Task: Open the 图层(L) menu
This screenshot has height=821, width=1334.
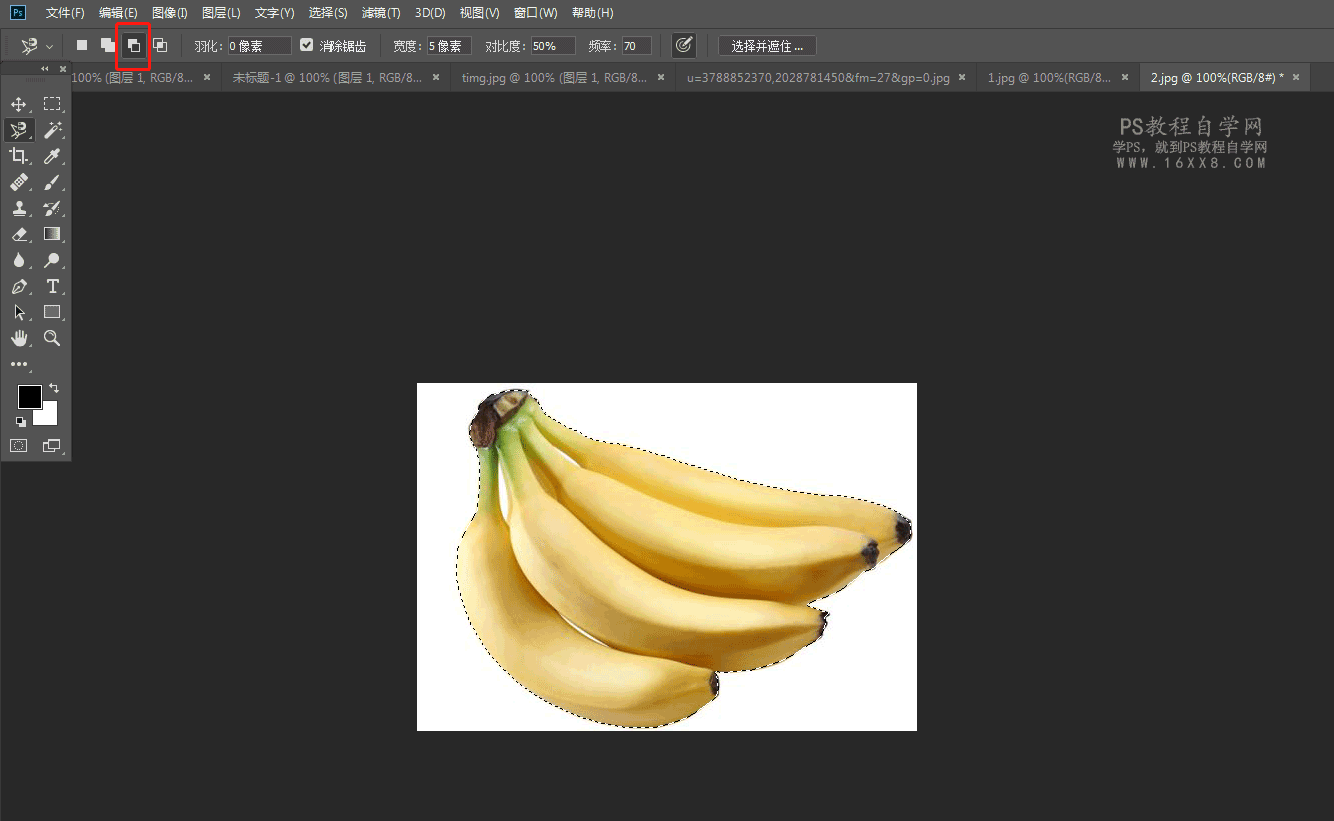Action: click(x=221, y=13)
